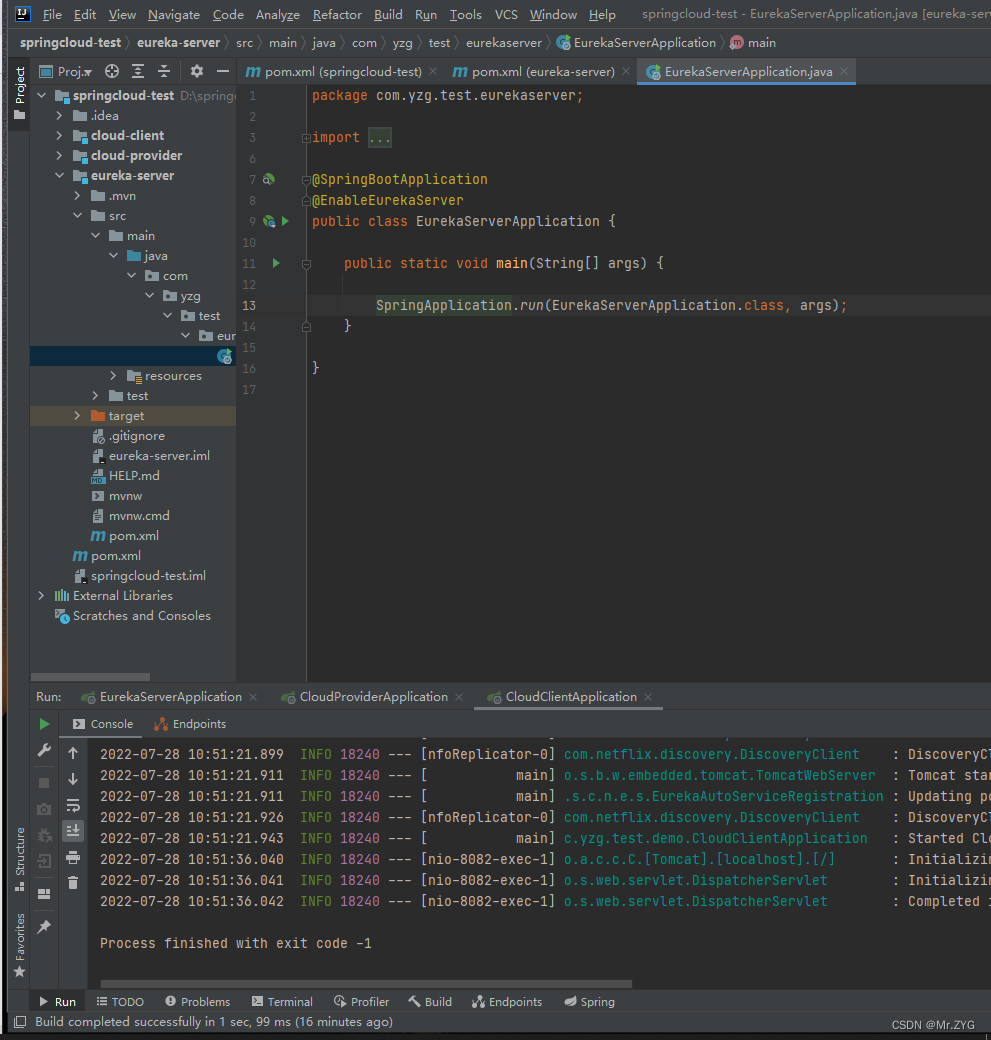Open the Spring tool window
Screen dimensions: 991x1040
590,1002
